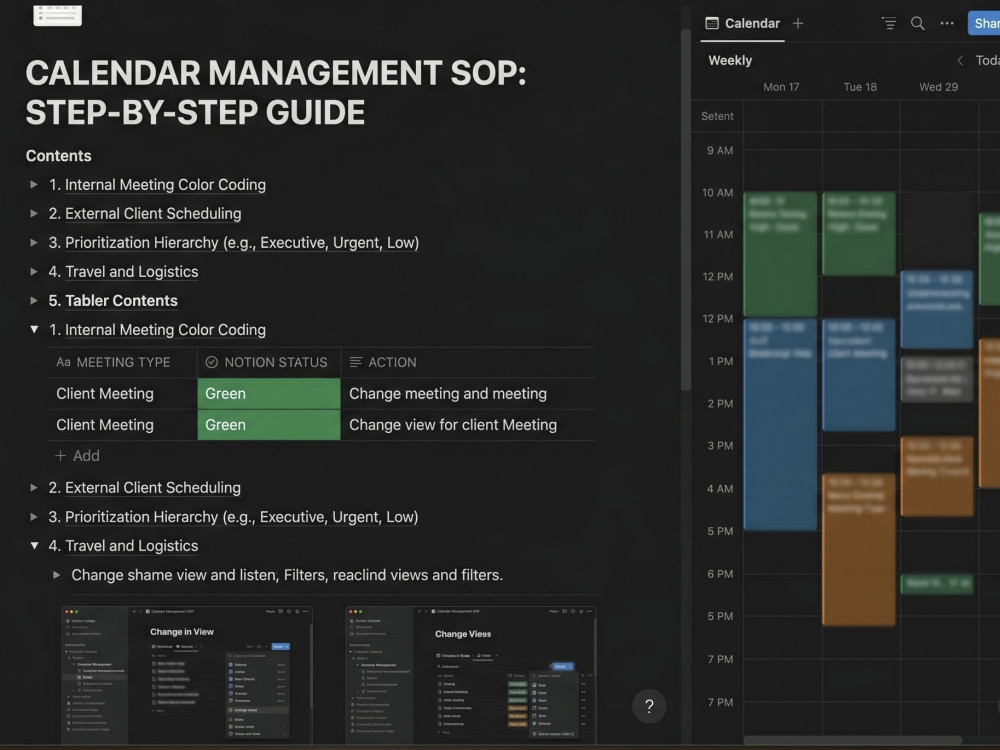Add a new row to the table
The width and height of the screenshot is (1000, 750).
click(x=77, y=455)
